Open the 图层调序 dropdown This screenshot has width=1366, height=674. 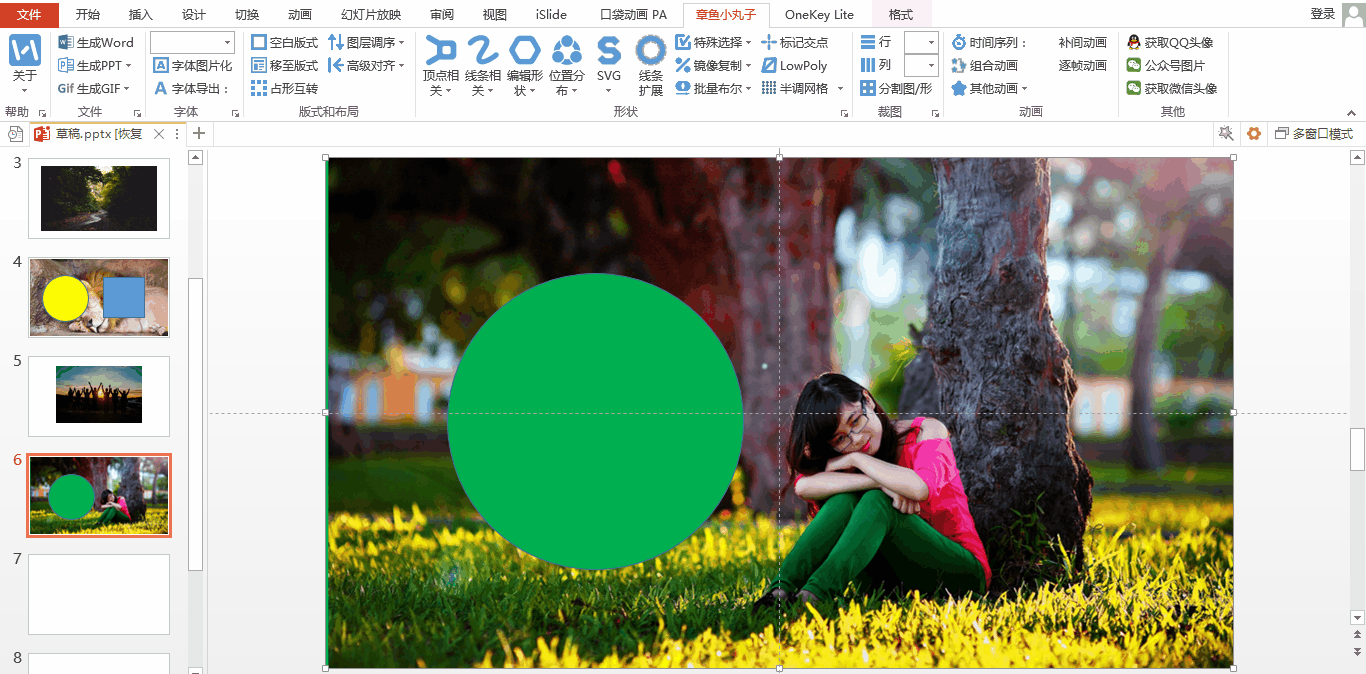coord(367,42)
